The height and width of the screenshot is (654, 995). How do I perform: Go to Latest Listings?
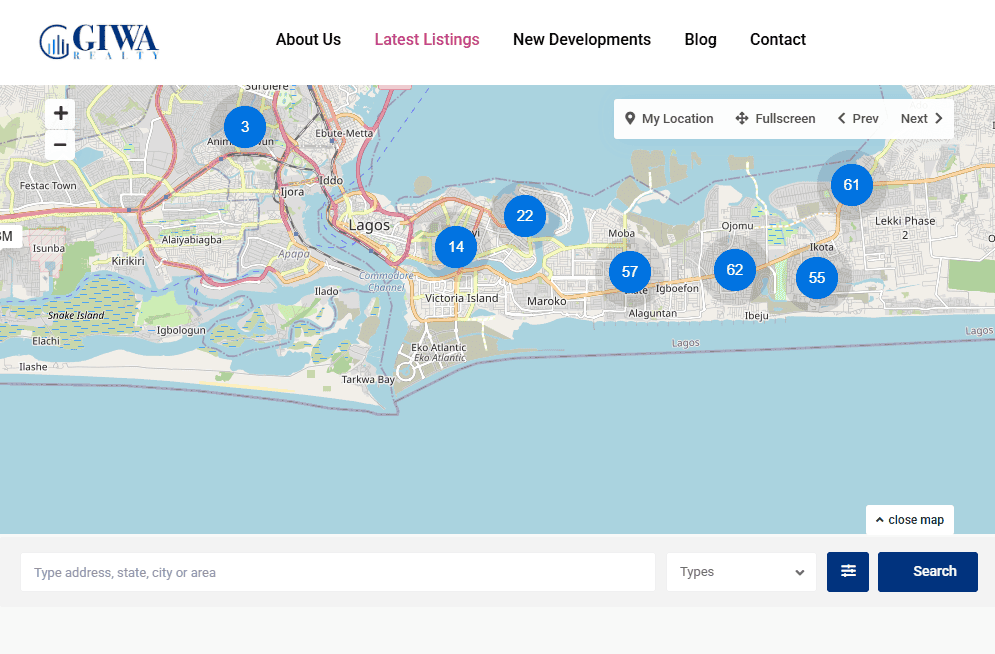click(426, 39)
